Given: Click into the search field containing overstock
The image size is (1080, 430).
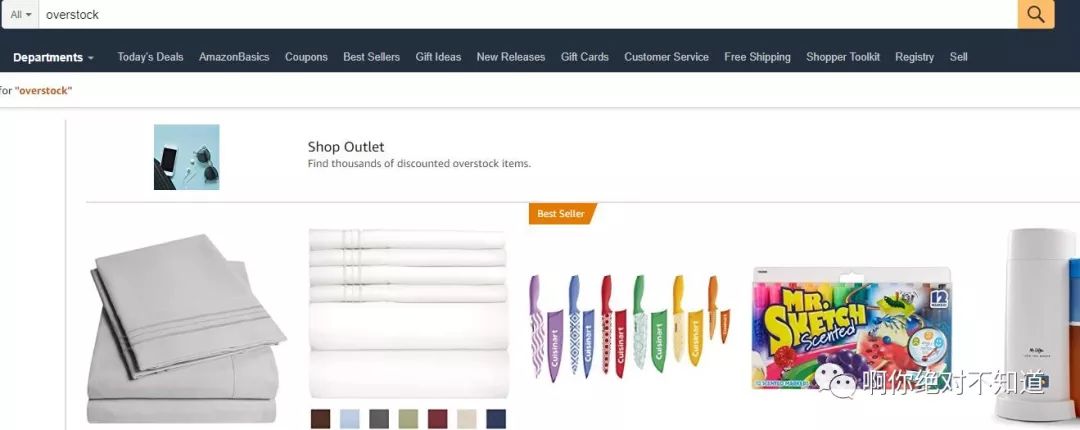Looking at the screenshot, I should click(x=528, y=14).
